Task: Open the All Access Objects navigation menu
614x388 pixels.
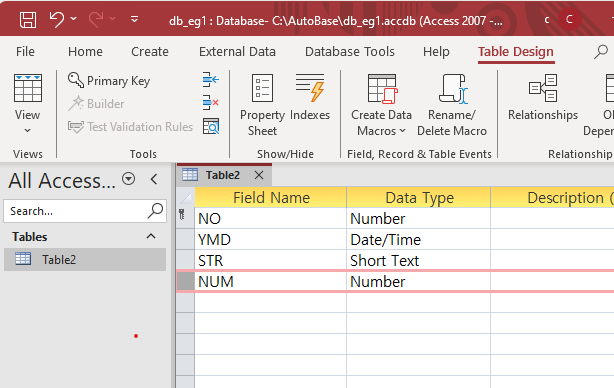Action: coord(128,179)
